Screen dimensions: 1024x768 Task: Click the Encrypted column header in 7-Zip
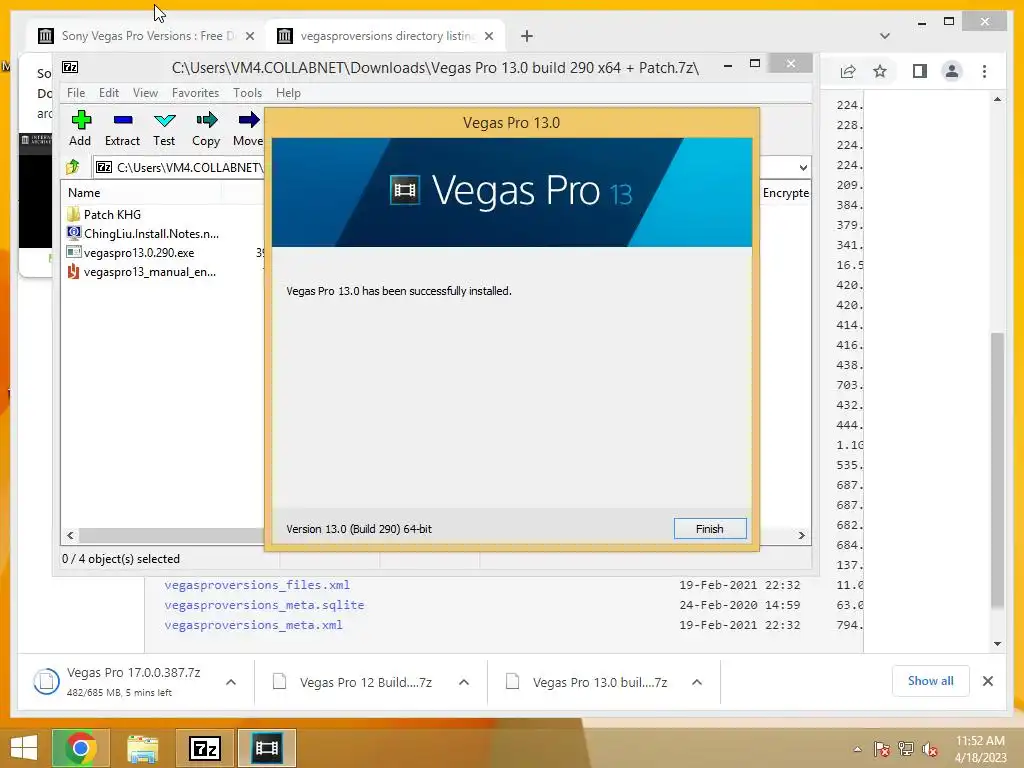786,193
